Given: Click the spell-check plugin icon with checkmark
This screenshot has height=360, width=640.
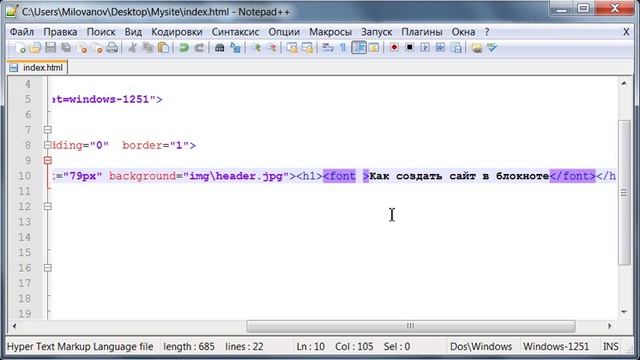Looking at the screenshot, I should click(x=492, y=48).
